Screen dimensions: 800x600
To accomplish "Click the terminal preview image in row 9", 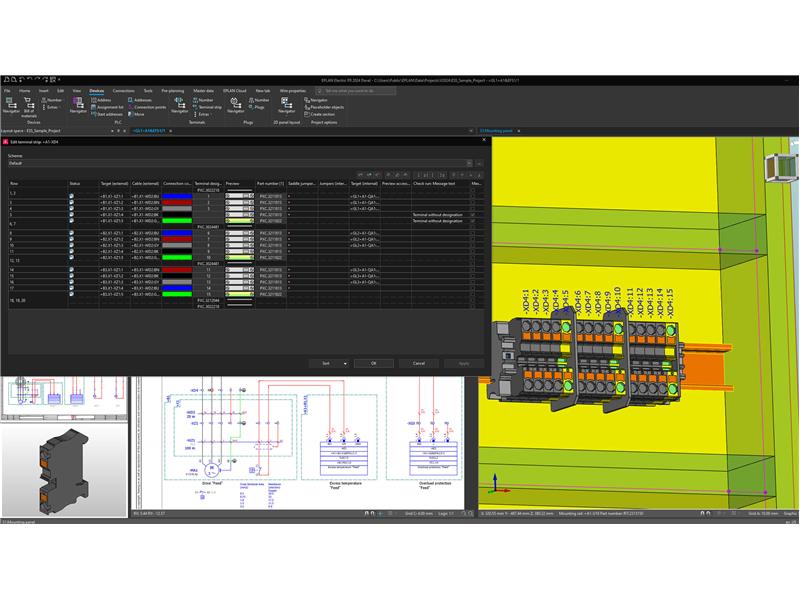I will (x=239, y=239).
